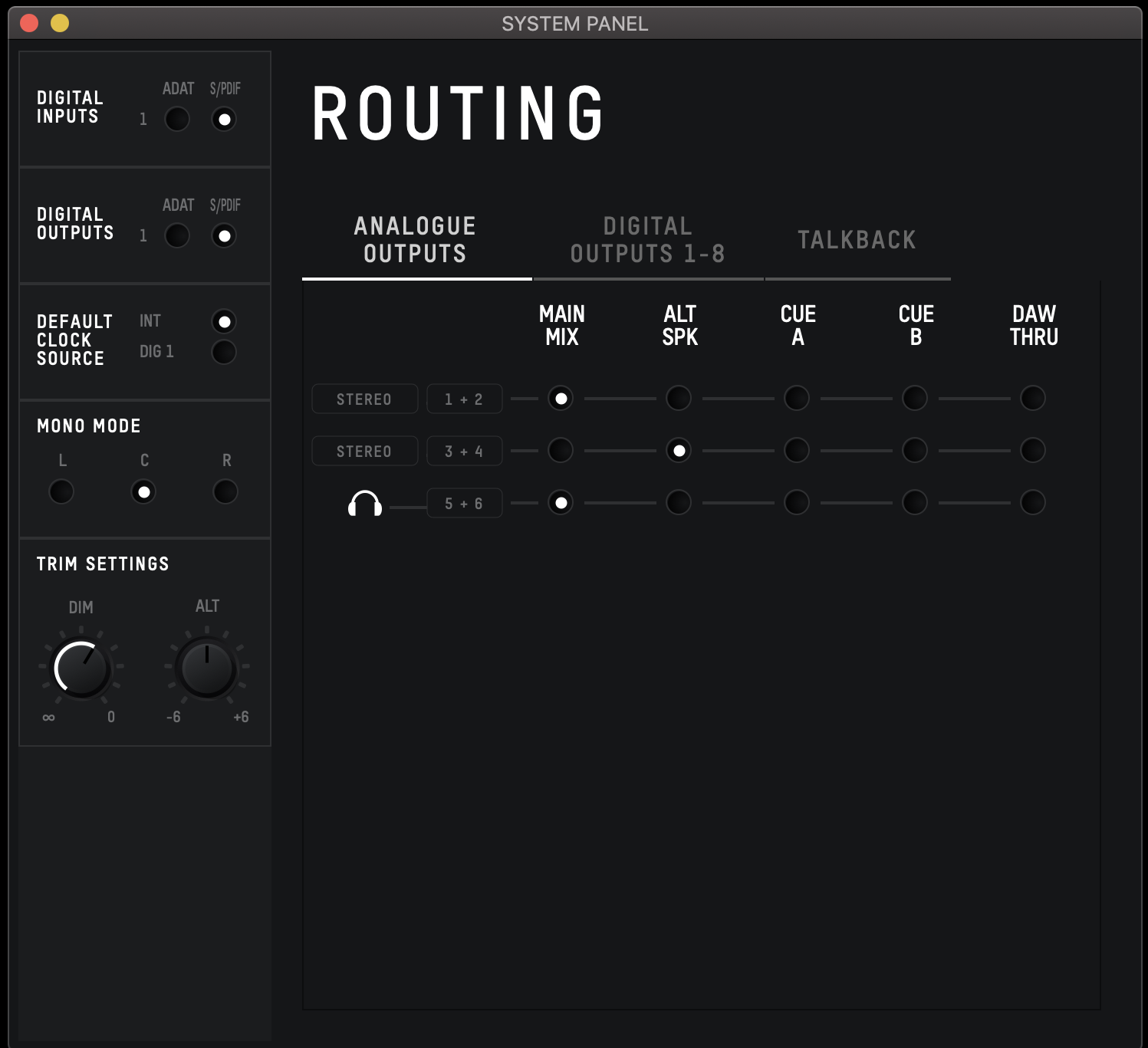Route headphones 5 + 6 to Cue A
This screenshot has height=1048, width=1148.
click(x=797, y=503)
